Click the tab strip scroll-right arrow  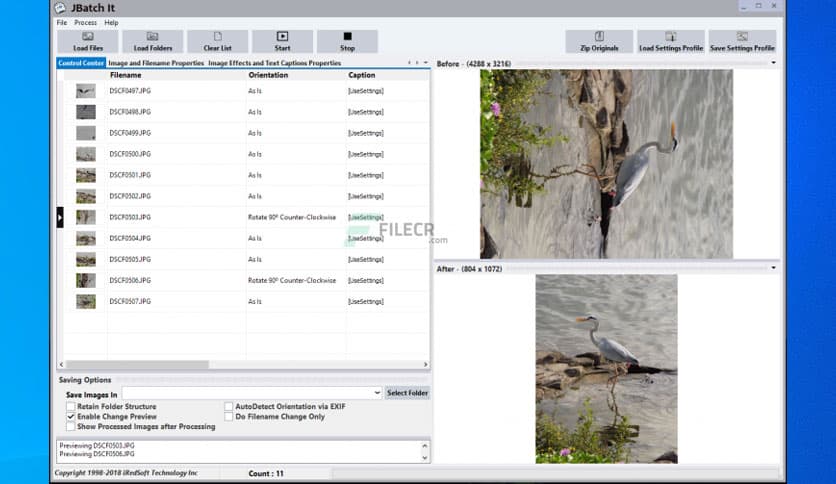pyautogui.click(x=417, y=62)
